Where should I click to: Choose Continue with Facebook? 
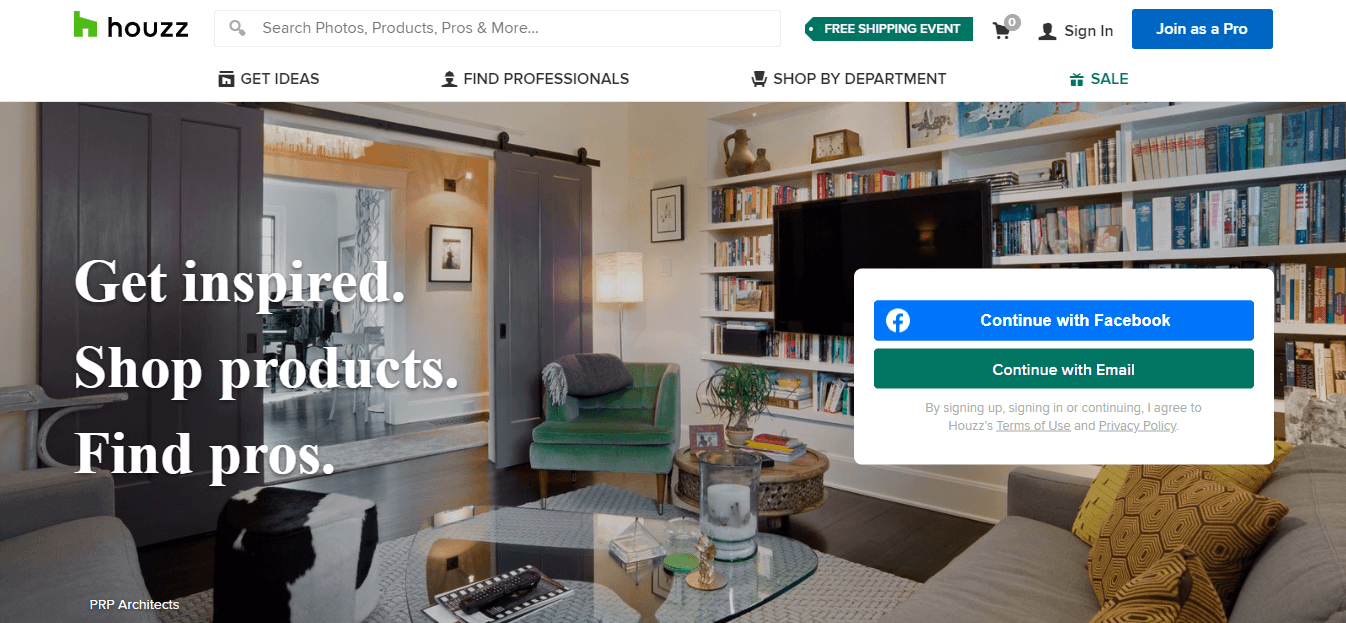click(1064, 321)
